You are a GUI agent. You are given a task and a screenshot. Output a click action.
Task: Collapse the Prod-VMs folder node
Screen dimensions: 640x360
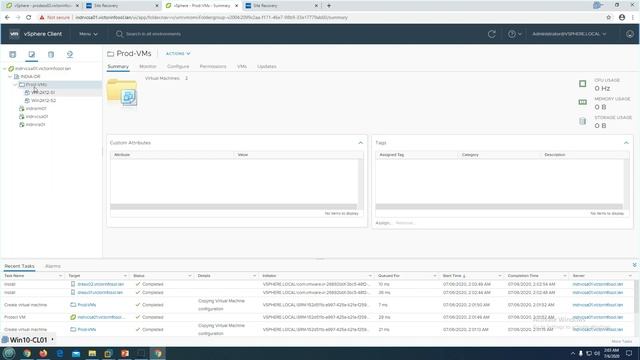point(16,84)
